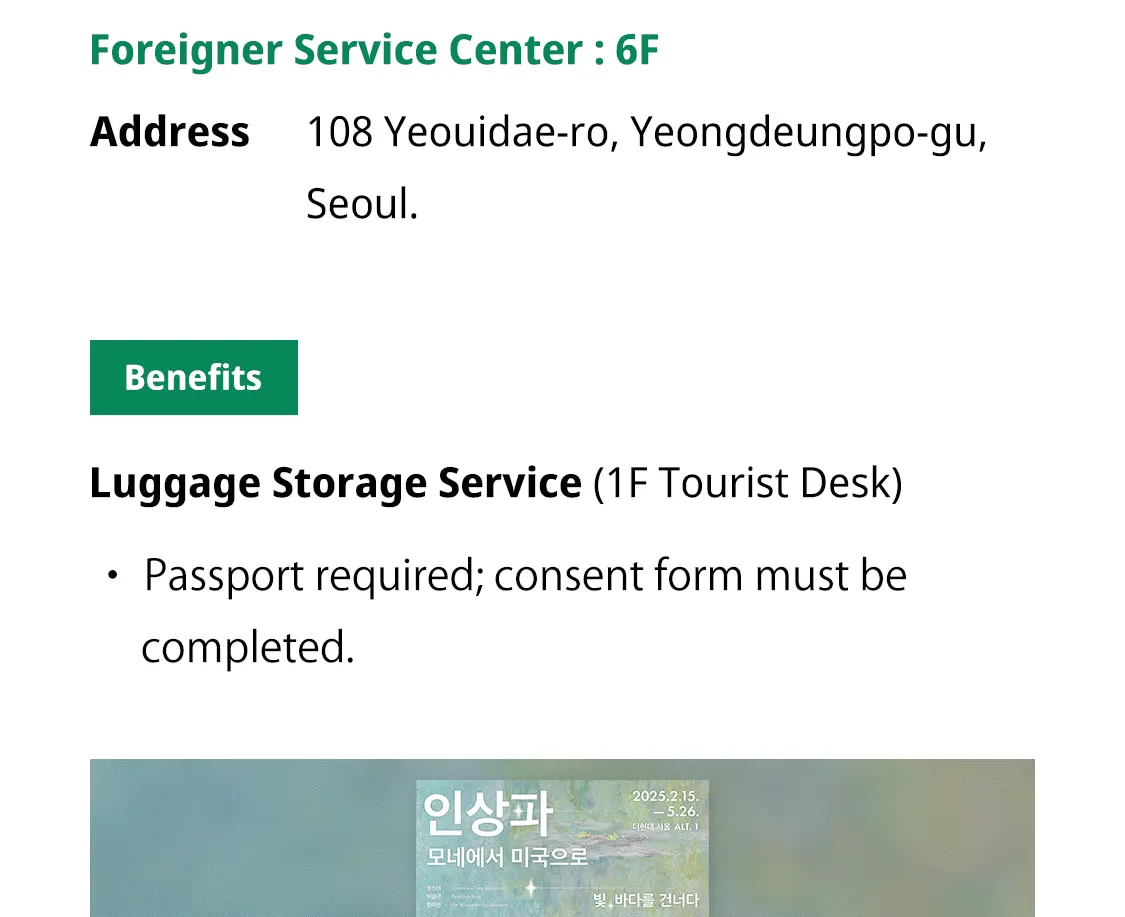Click the 108 Yeouidae-ro address line

tap(647, 133)
